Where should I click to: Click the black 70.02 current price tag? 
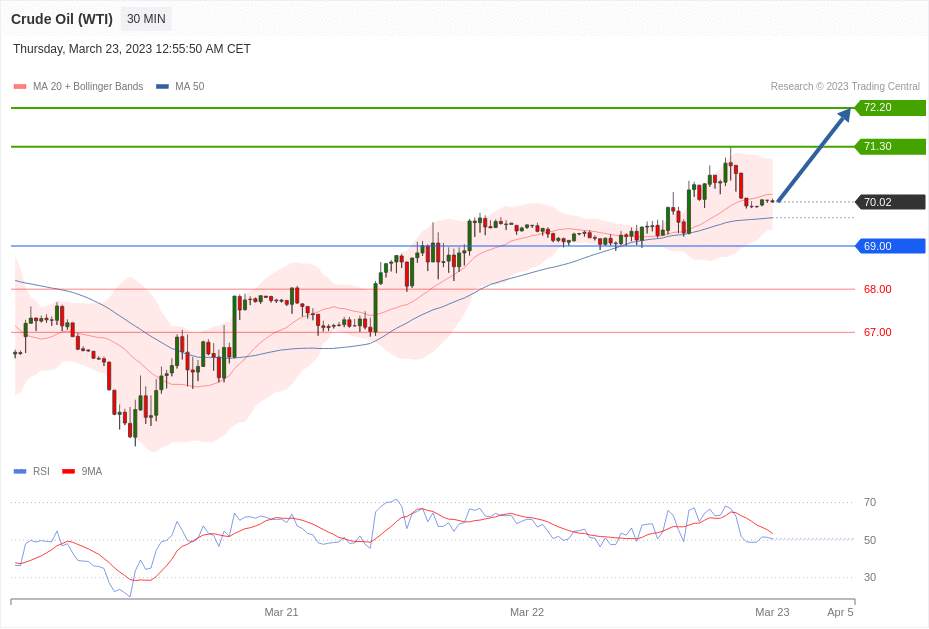pos(890,202)
